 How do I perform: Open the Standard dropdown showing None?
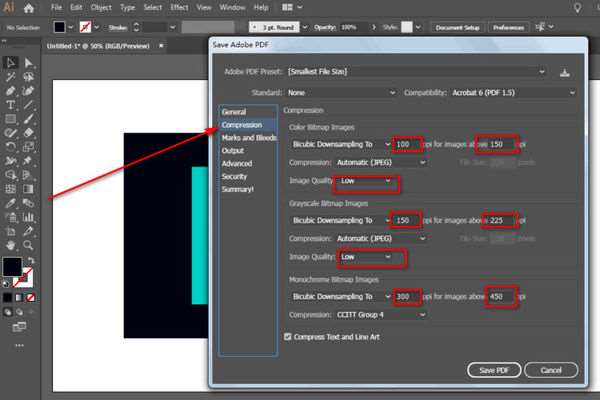[x=341, y=93]
